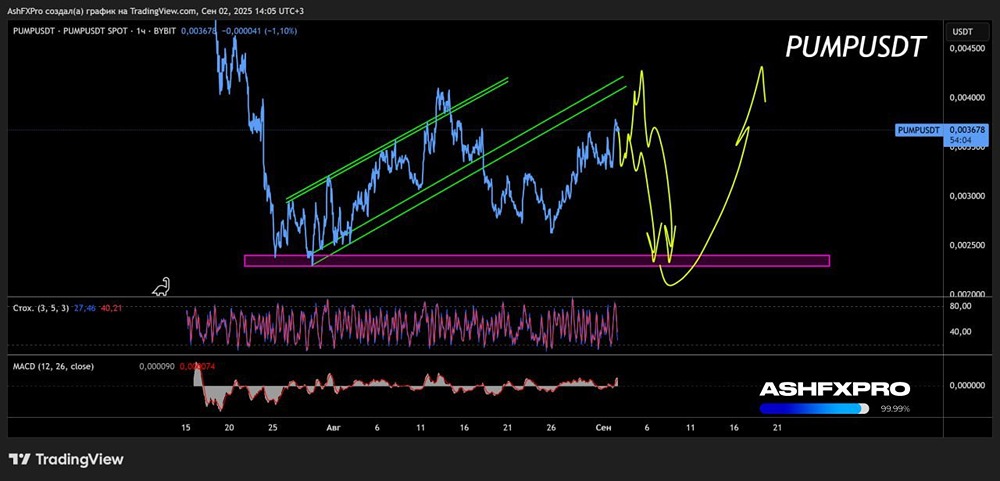Click the 0,003000 price axis label
1000x481 pixels.
(966, 196)
